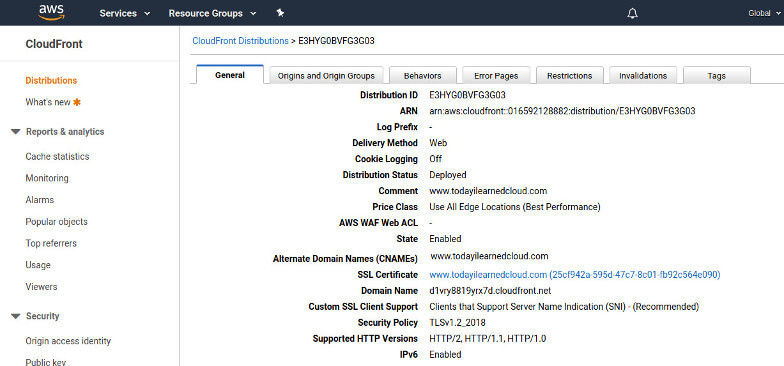
Task: Click the Distribution Status value Deployed
Action: click(448, 175)
